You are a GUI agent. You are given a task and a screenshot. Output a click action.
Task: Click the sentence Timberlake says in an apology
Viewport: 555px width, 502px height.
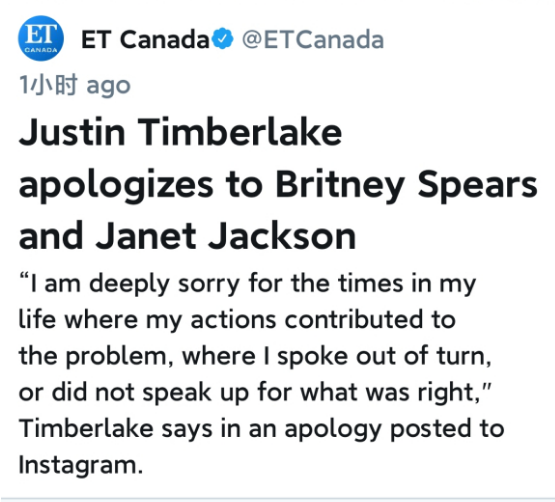262,429
